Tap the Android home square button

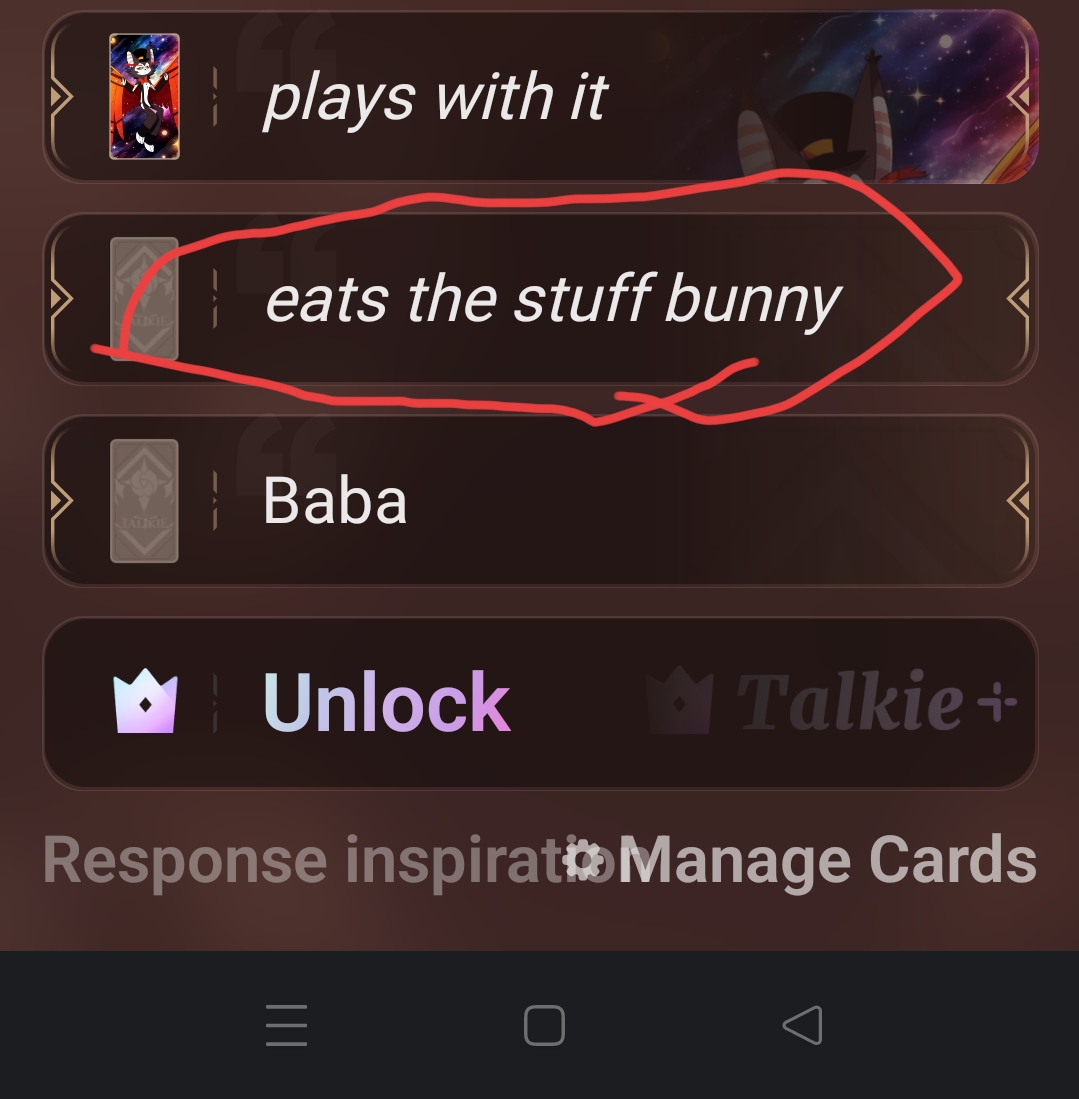click(x=544, y=1025)
